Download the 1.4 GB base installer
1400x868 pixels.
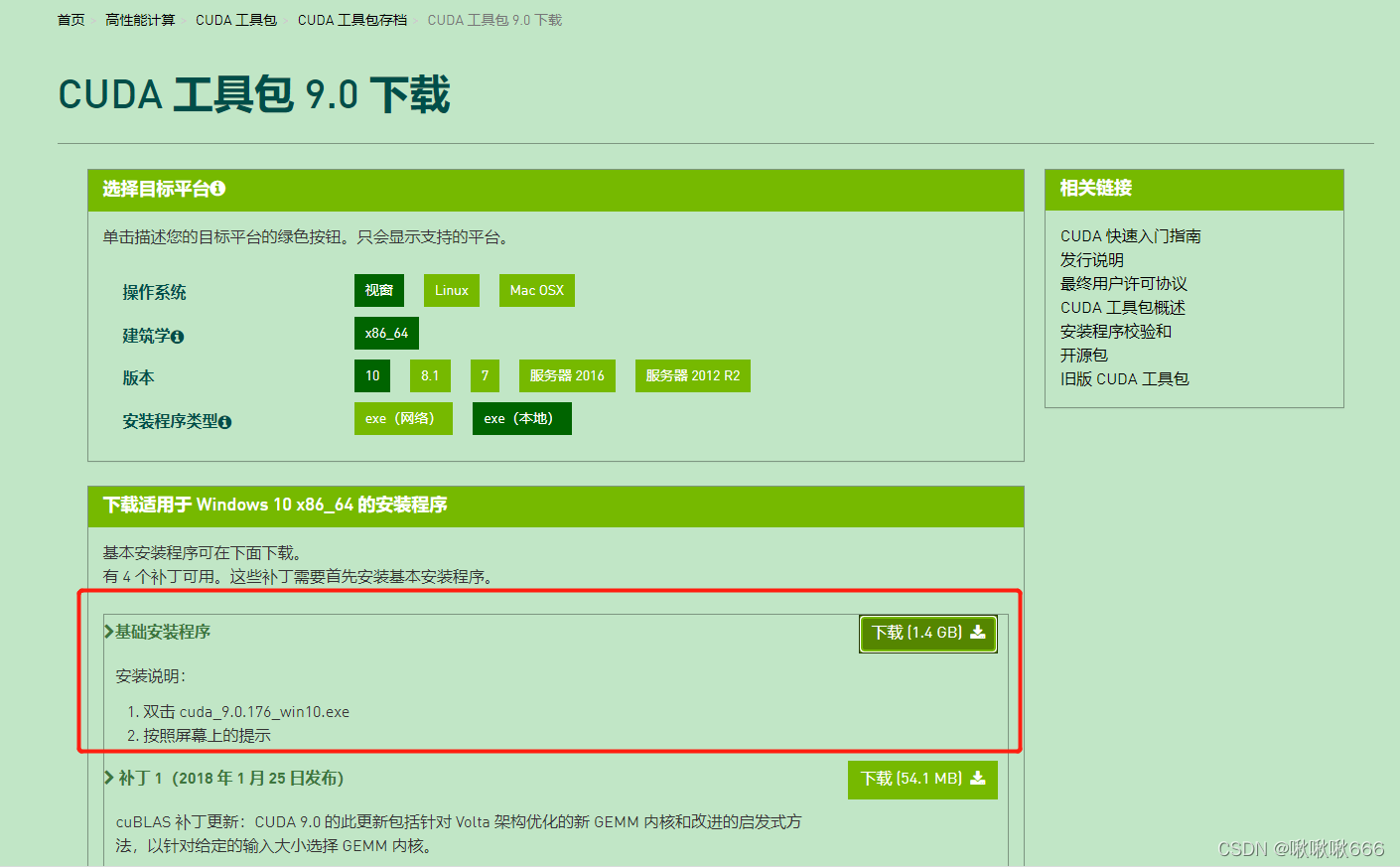coord(928,634)
